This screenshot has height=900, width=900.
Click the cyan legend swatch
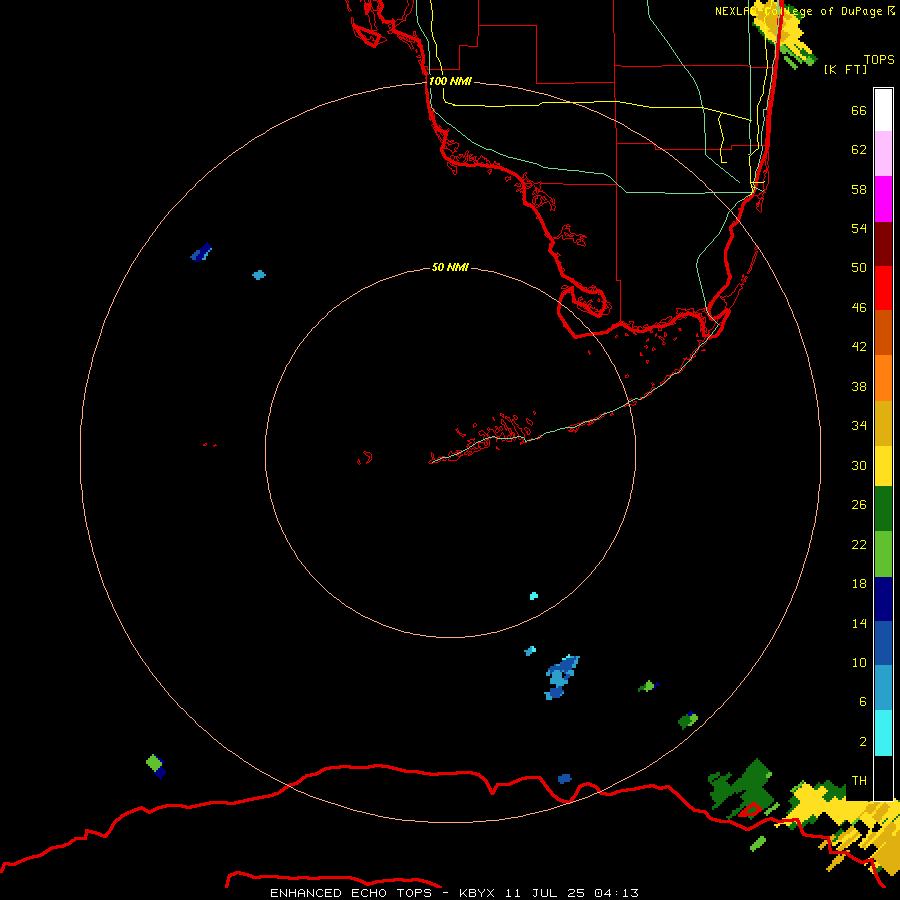pyautogui.click(x=883, y=733)
